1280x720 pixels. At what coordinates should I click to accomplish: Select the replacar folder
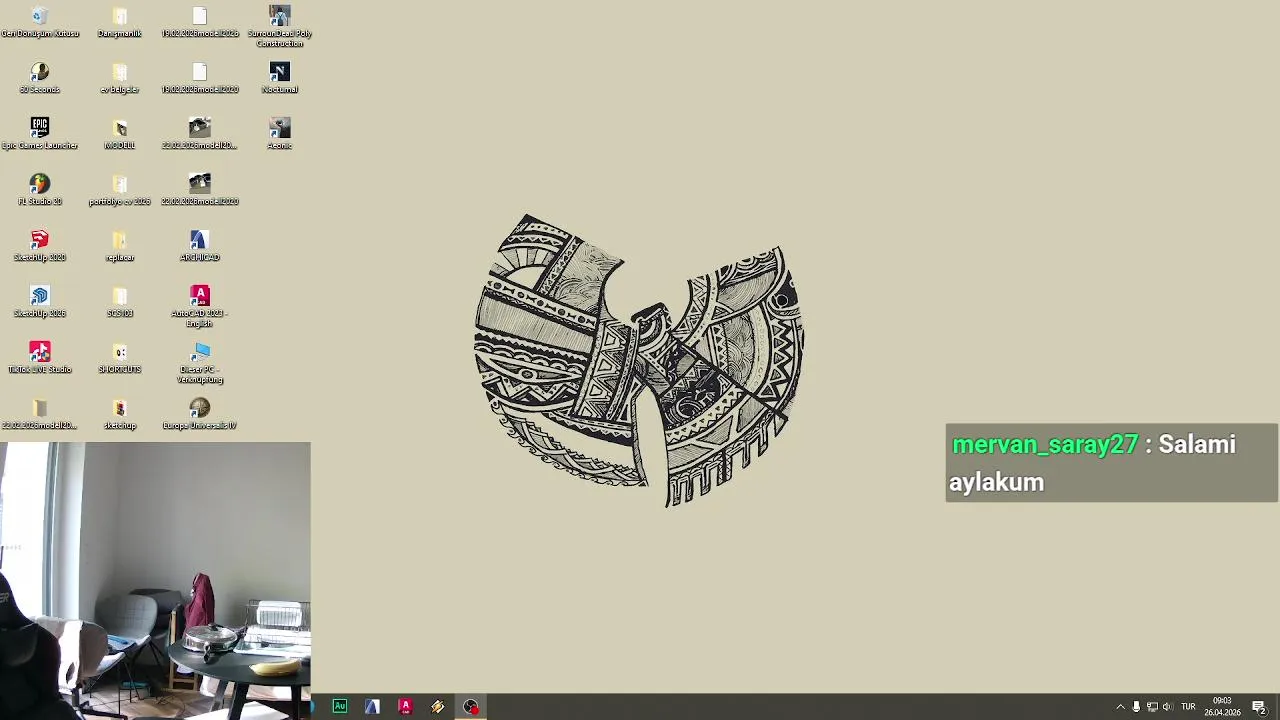click(x=119, y=246)
